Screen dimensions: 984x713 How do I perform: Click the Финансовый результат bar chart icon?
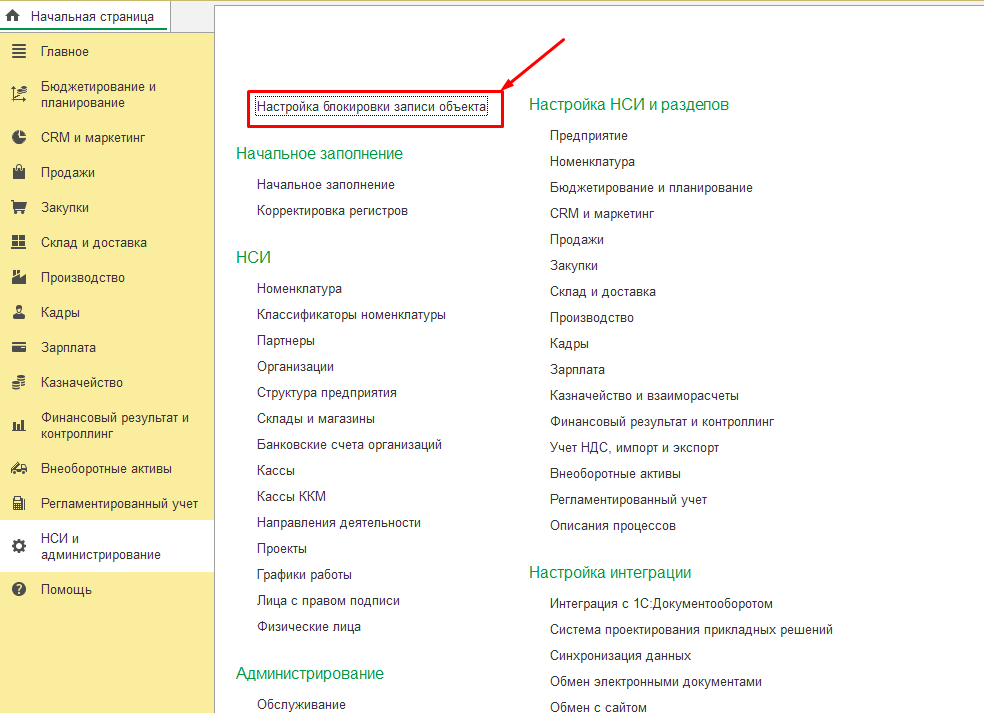point(19,426)
